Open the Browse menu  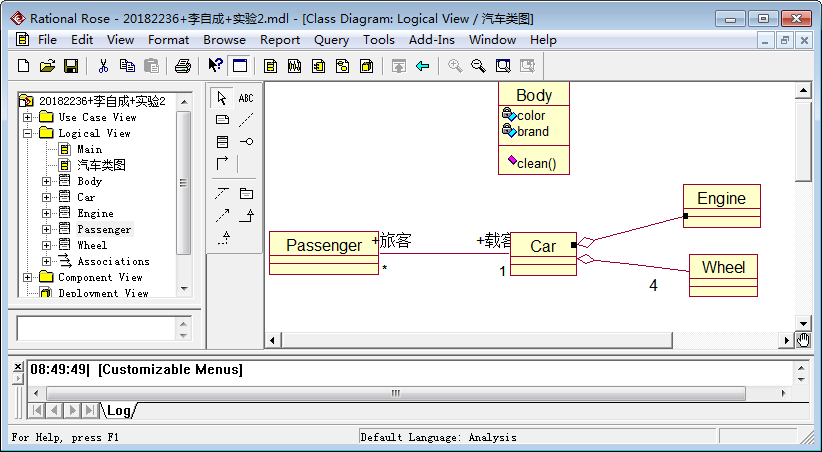coord(224,40)
